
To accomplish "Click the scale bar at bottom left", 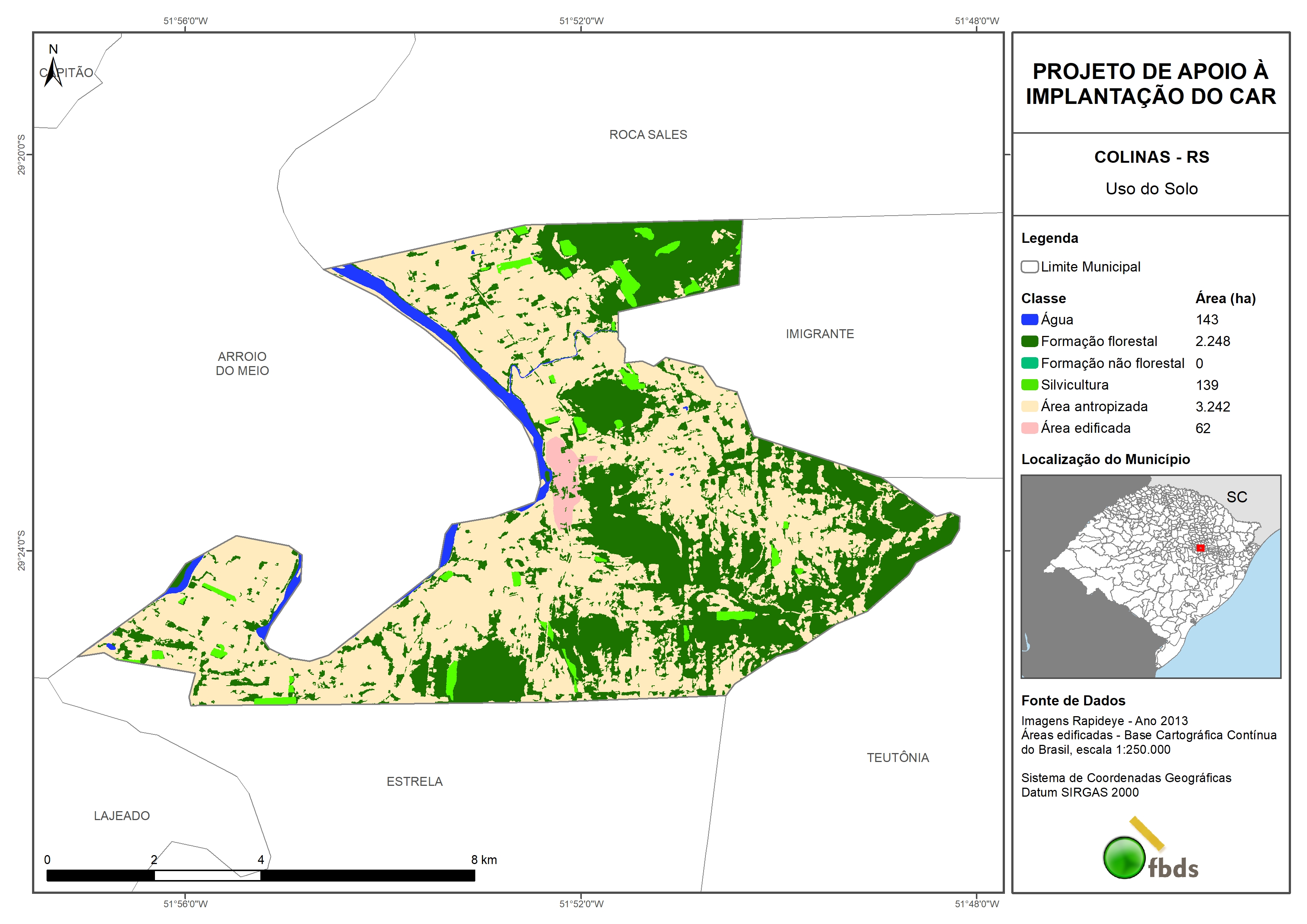I will pyautogui.click(x=260, y=875).
